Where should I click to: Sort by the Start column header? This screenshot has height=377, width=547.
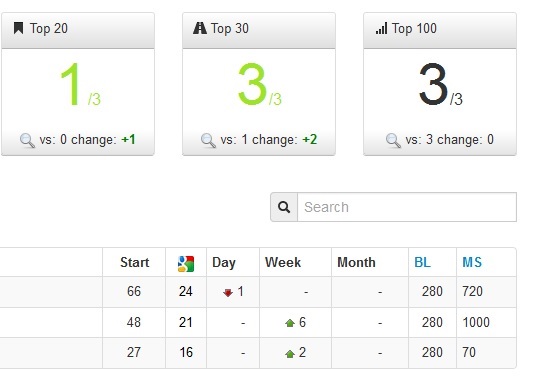tap(135, 262)
